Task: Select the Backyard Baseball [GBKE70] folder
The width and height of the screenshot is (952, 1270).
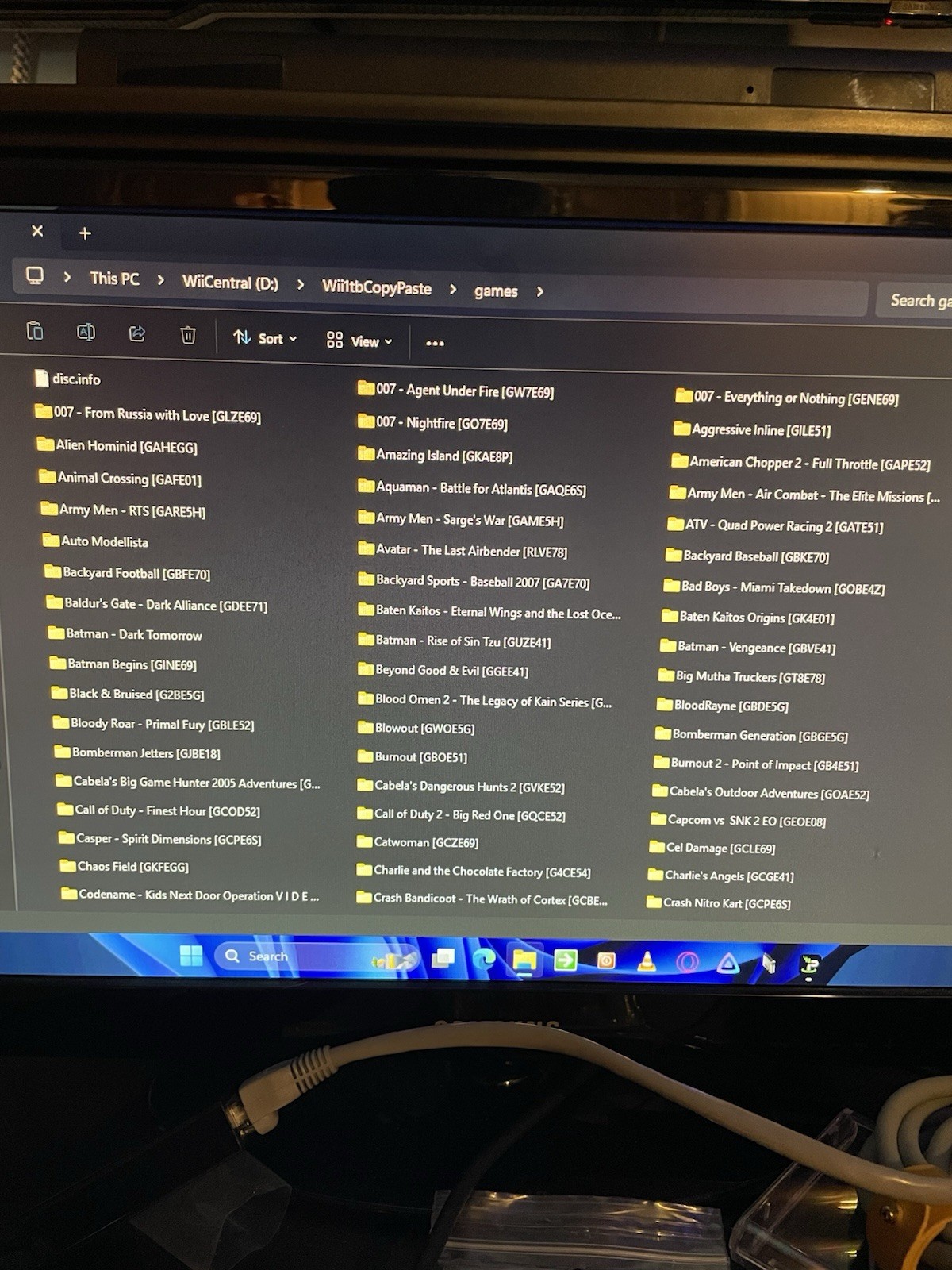Action: [747, 556]
